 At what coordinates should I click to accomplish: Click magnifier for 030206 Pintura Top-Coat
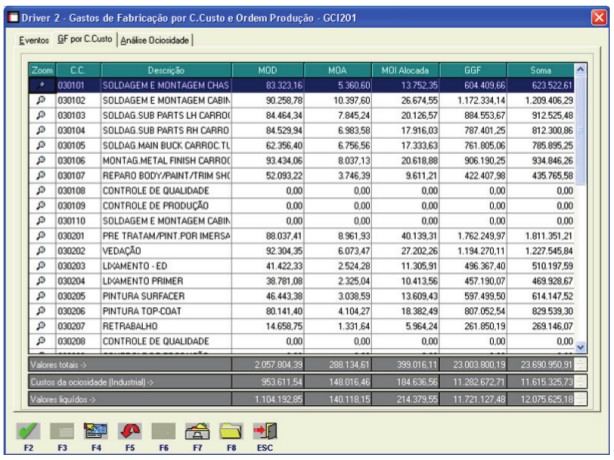(x=41, y=311)
